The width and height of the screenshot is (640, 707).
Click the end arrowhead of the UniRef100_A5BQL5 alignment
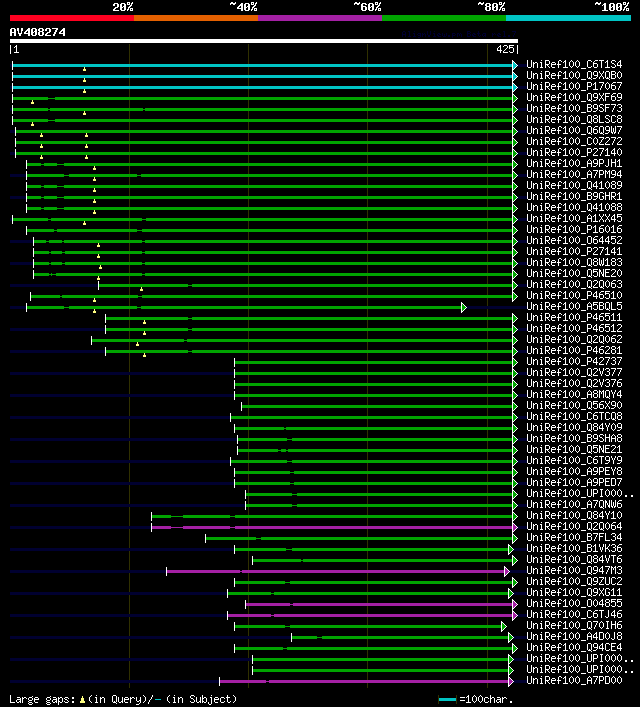point(464,308)
